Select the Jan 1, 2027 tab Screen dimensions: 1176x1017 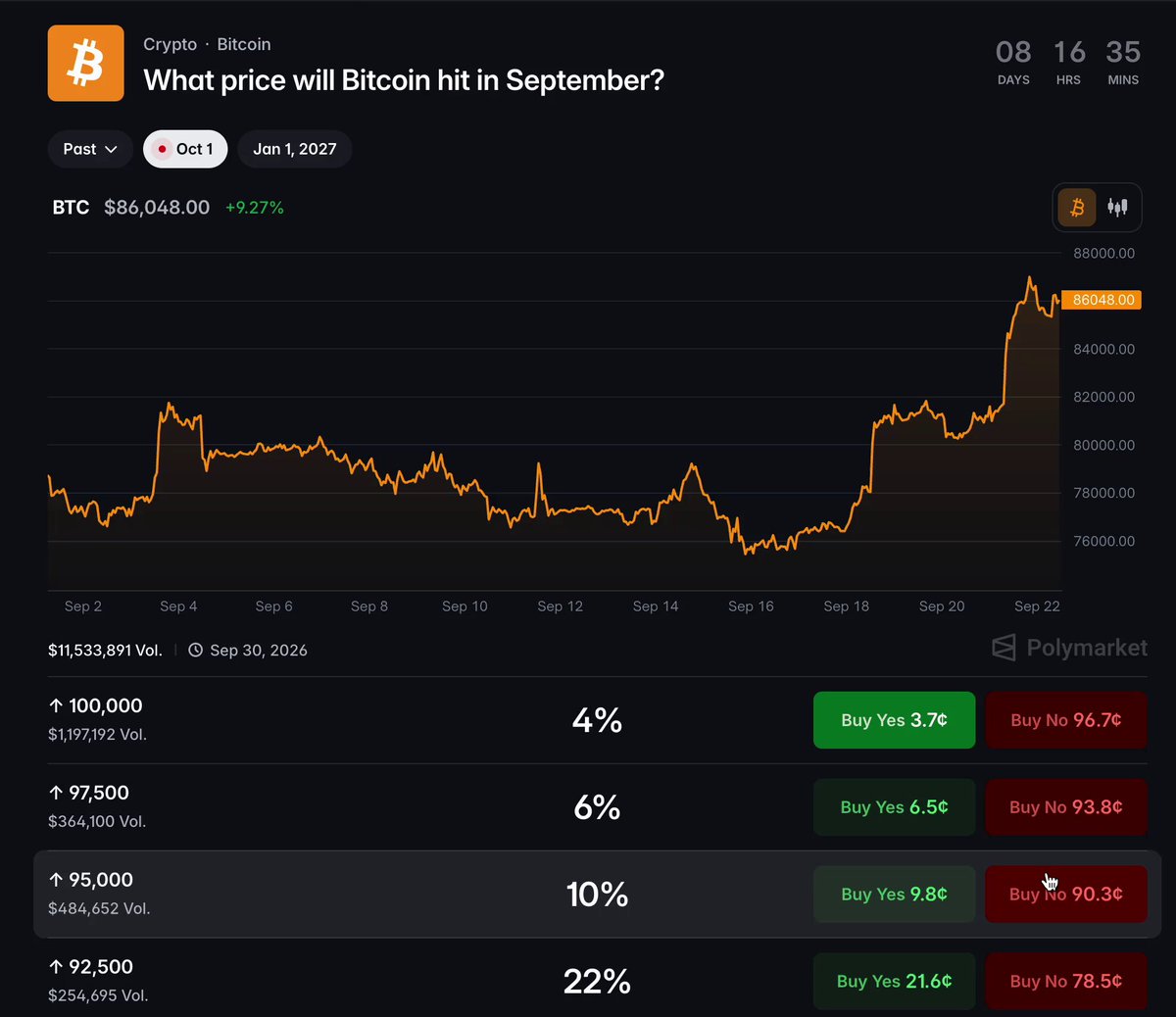point(295,149)
